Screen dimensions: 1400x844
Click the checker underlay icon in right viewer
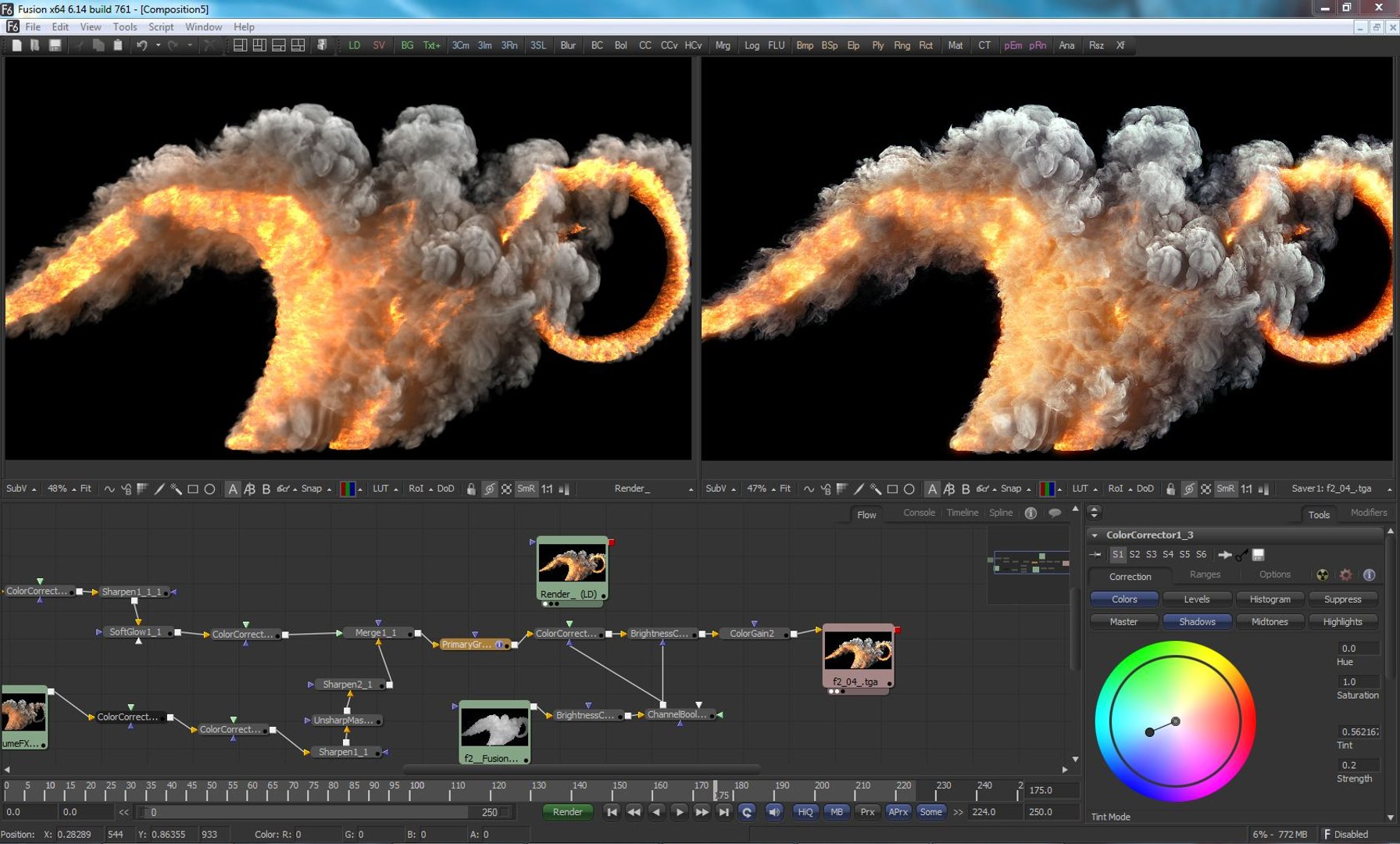1205,489
